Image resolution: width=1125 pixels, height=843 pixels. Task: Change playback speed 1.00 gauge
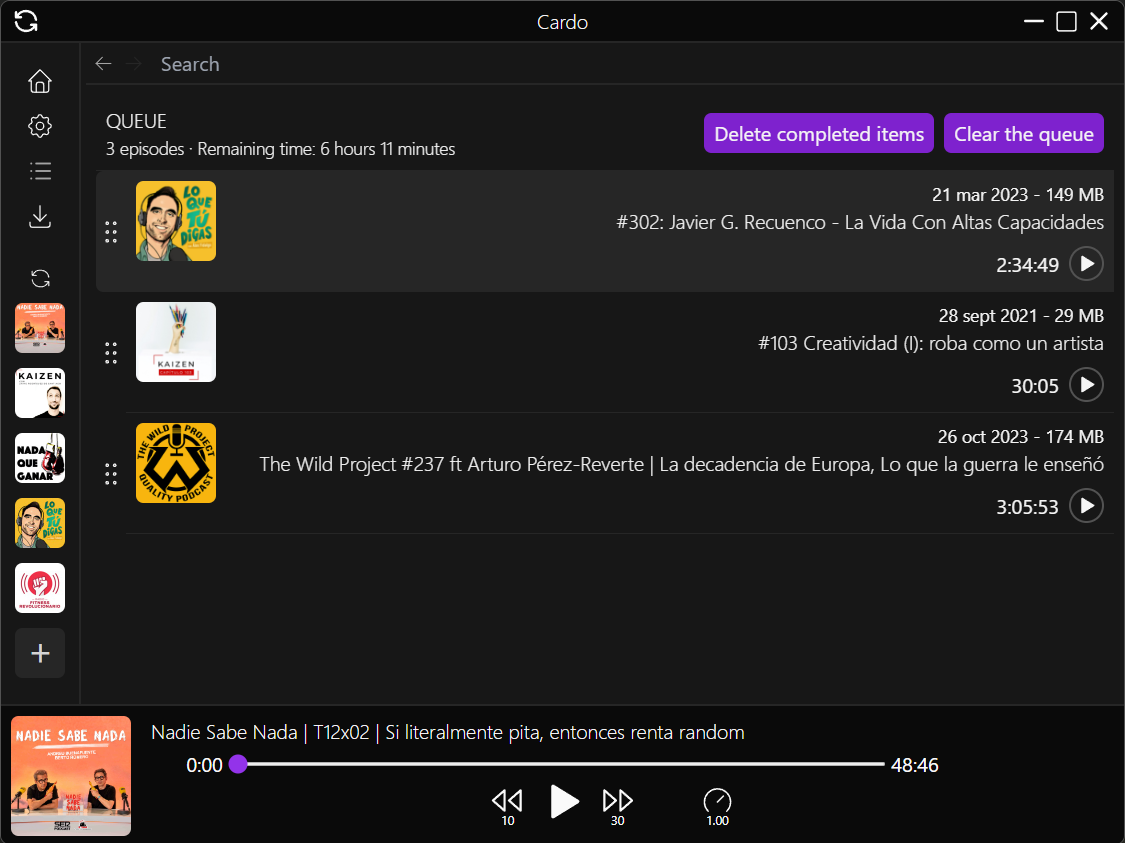717,806
